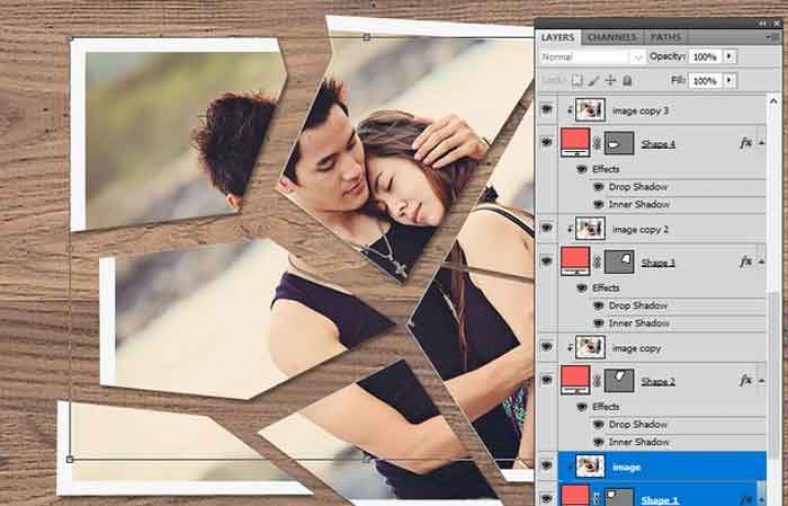The height and width of the screenshot is (506, 788).
Task: Close the Layers panel with the X
Action: [776, 24]
